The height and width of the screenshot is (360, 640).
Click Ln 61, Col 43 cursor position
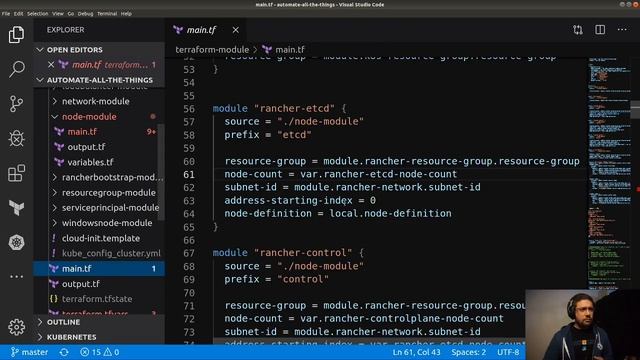[416, 352]
